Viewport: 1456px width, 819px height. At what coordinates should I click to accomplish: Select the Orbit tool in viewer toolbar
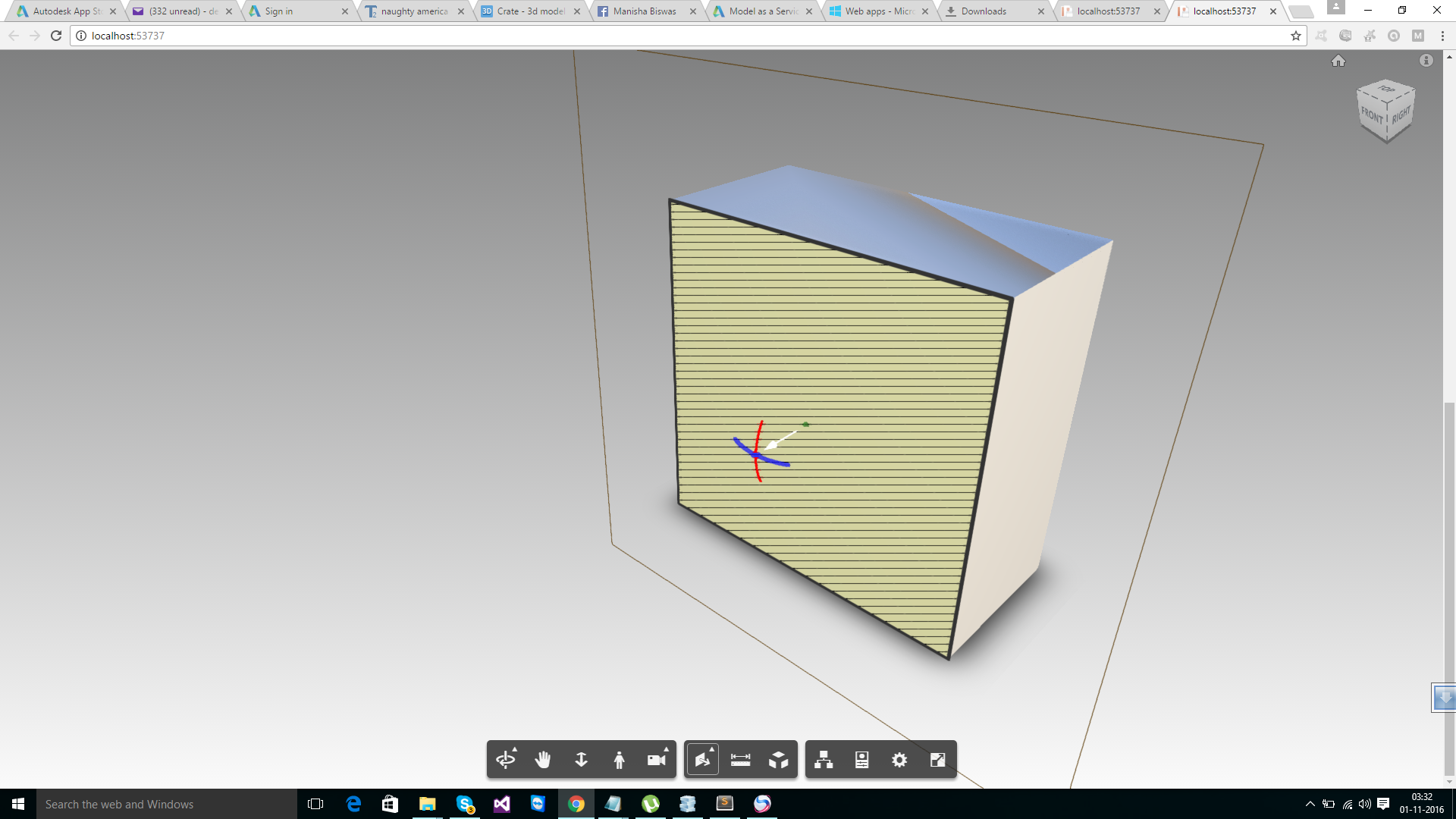(505, 760)
